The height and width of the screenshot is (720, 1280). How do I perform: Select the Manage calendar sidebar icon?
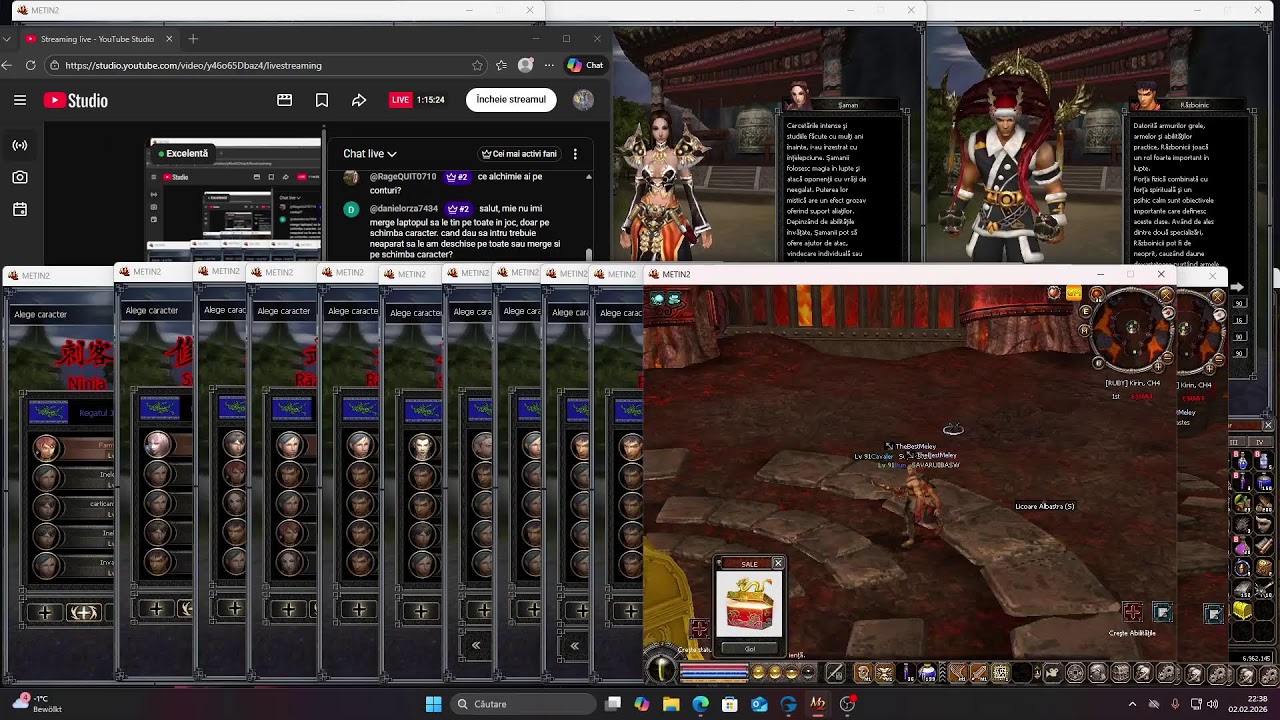[x=20, y=210]
